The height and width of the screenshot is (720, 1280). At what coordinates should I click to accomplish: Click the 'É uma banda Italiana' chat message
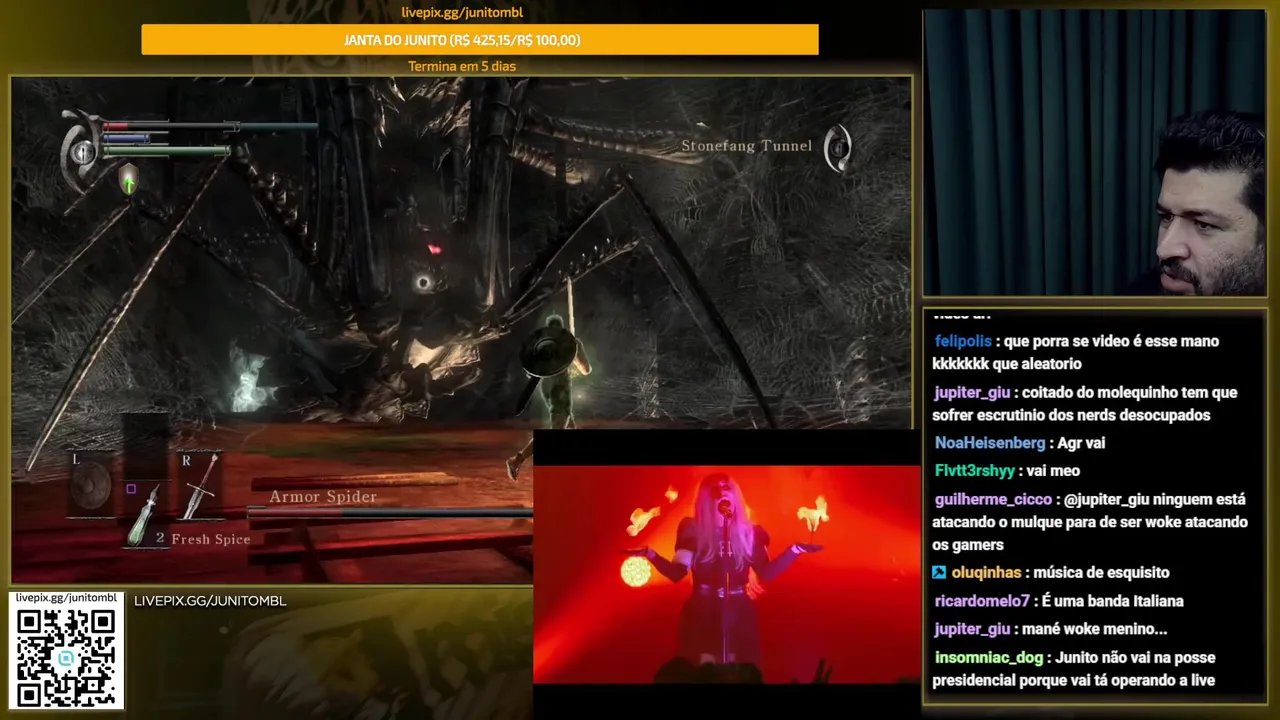[1113, 601]
